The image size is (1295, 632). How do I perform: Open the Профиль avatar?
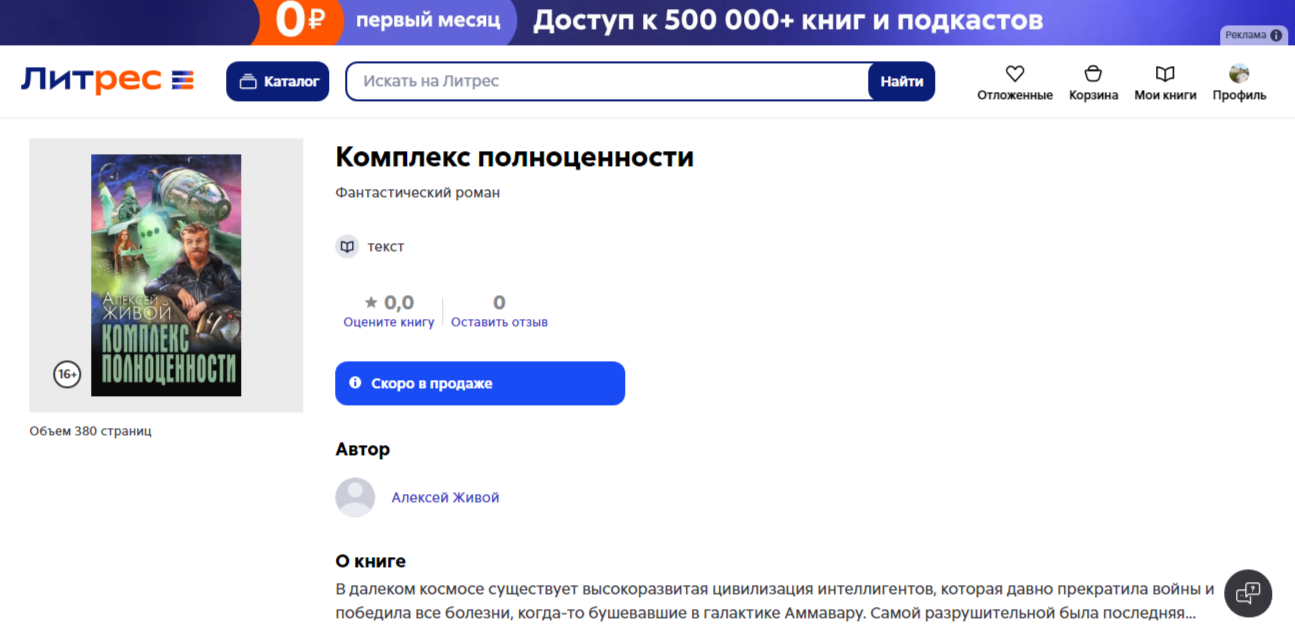point(1239,74)
